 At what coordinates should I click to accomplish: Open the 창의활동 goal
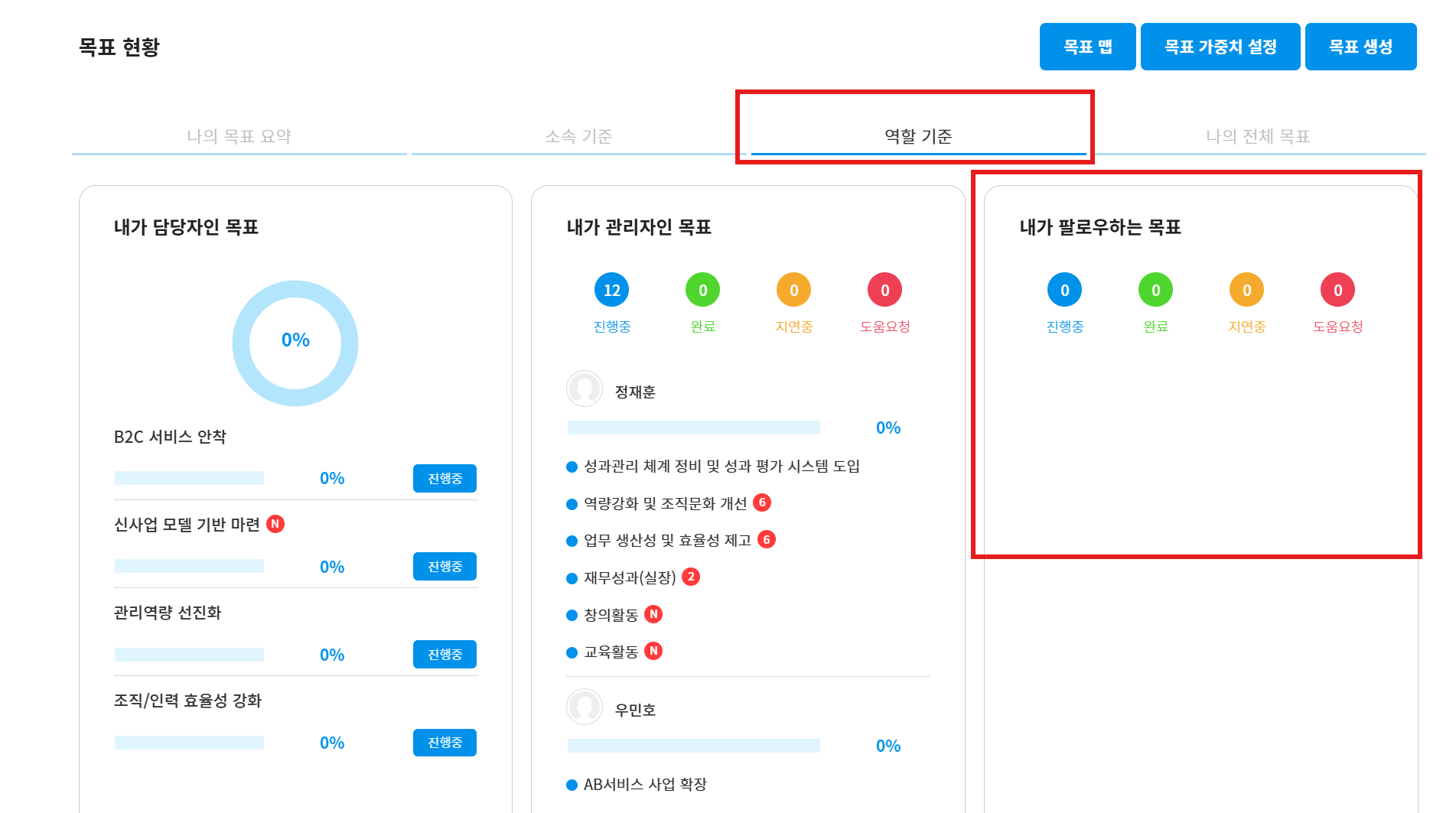coord(611,615)
